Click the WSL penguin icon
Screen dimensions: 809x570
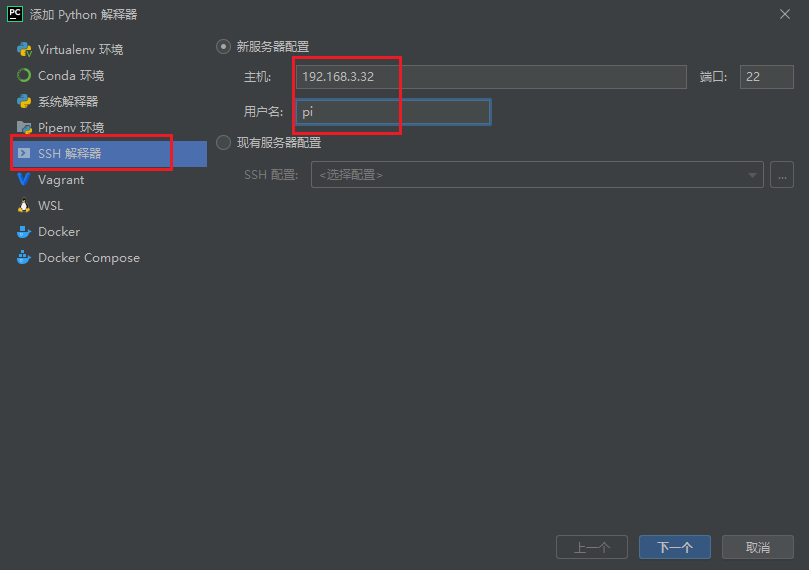[24, 206]
